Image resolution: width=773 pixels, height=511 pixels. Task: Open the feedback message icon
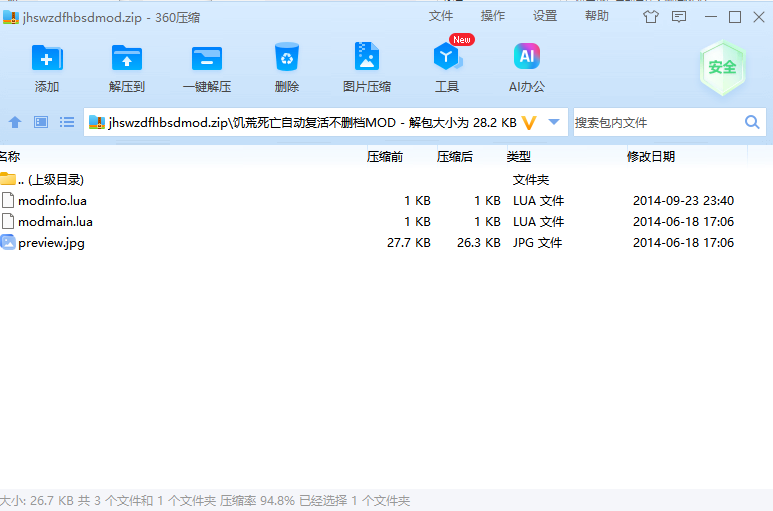pyautogui.click(x=679, y=17)
